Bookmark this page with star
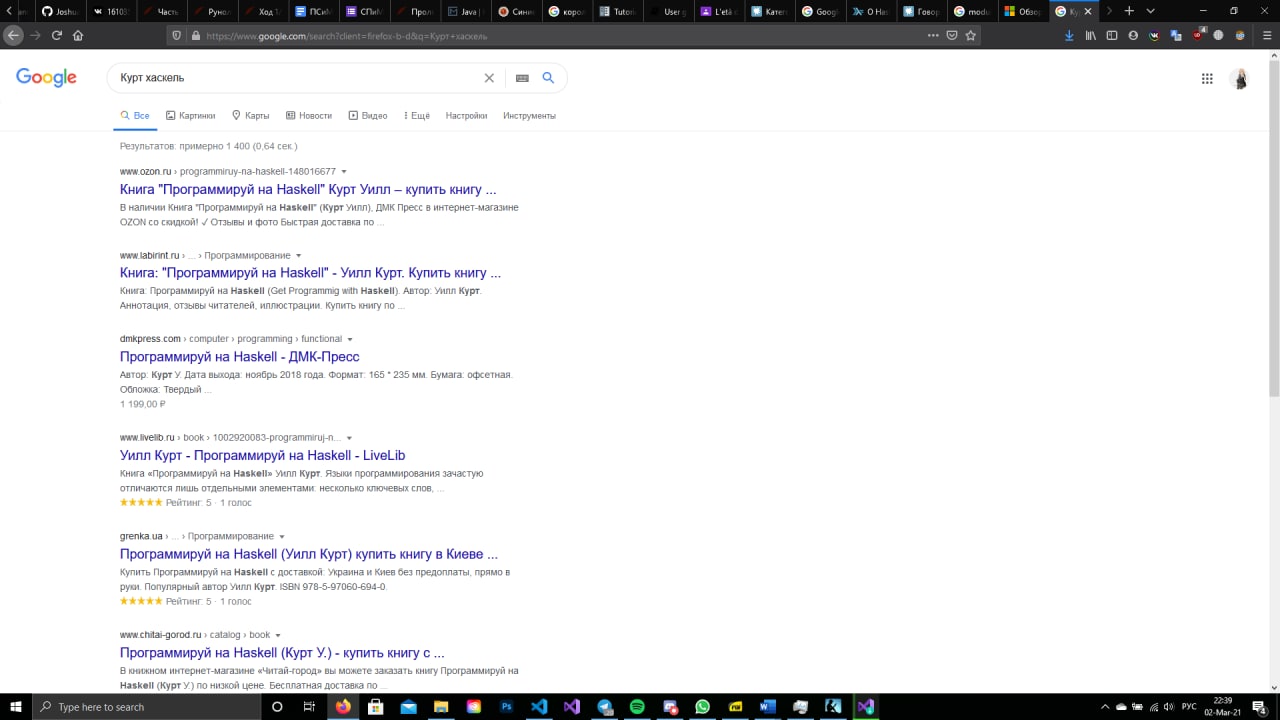This screenshot has width=1280, height=720. (970, 35)
